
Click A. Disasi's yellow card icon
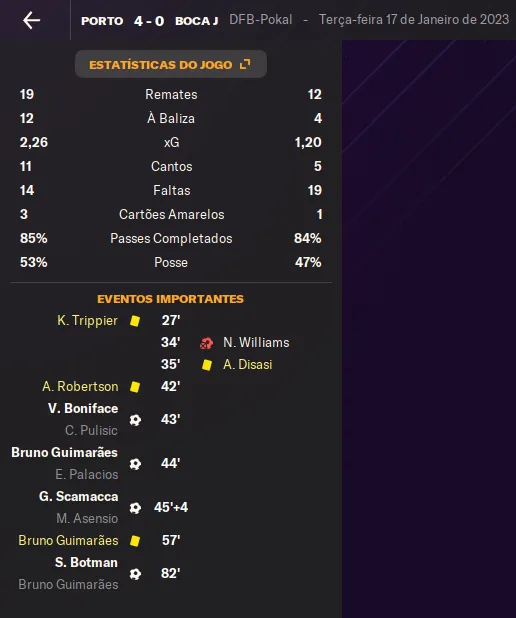pos(207,365)
